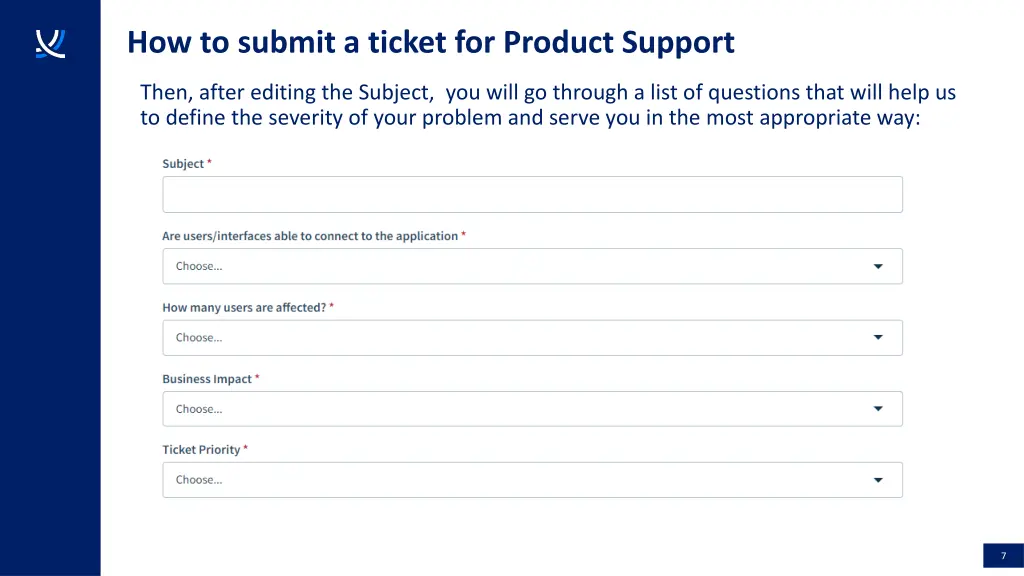Screen dimensions: 1024x576
Task: Click the Subject text input box
Action: (x=532, y=195)
